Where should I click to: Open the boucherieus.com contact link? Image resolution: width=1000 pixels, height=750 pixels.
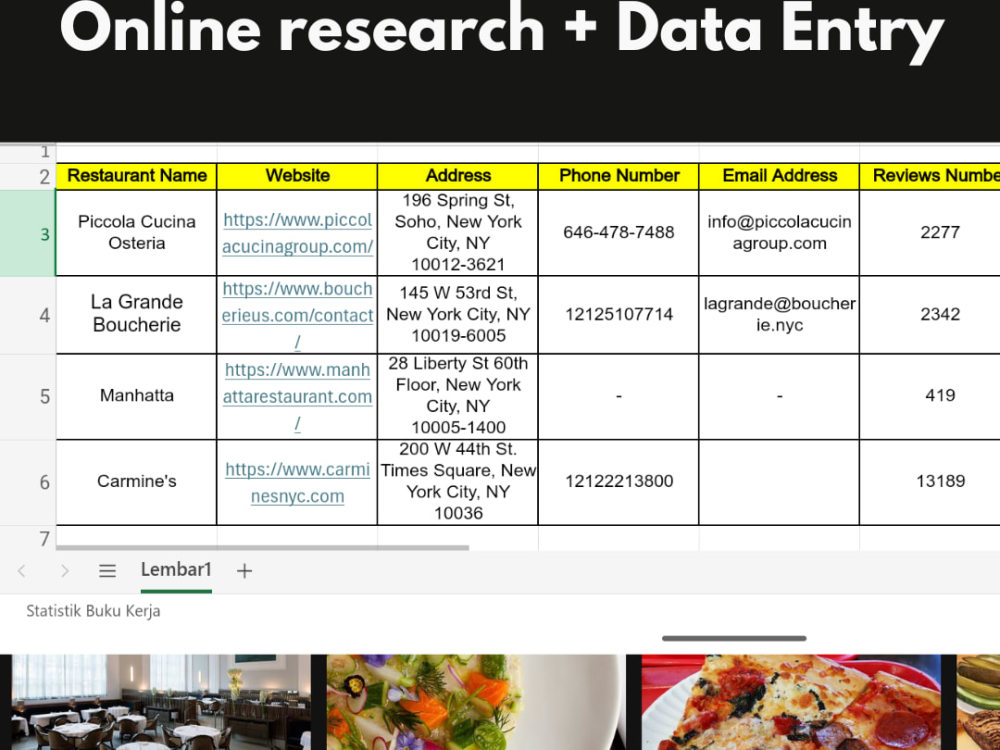[297, 315]
